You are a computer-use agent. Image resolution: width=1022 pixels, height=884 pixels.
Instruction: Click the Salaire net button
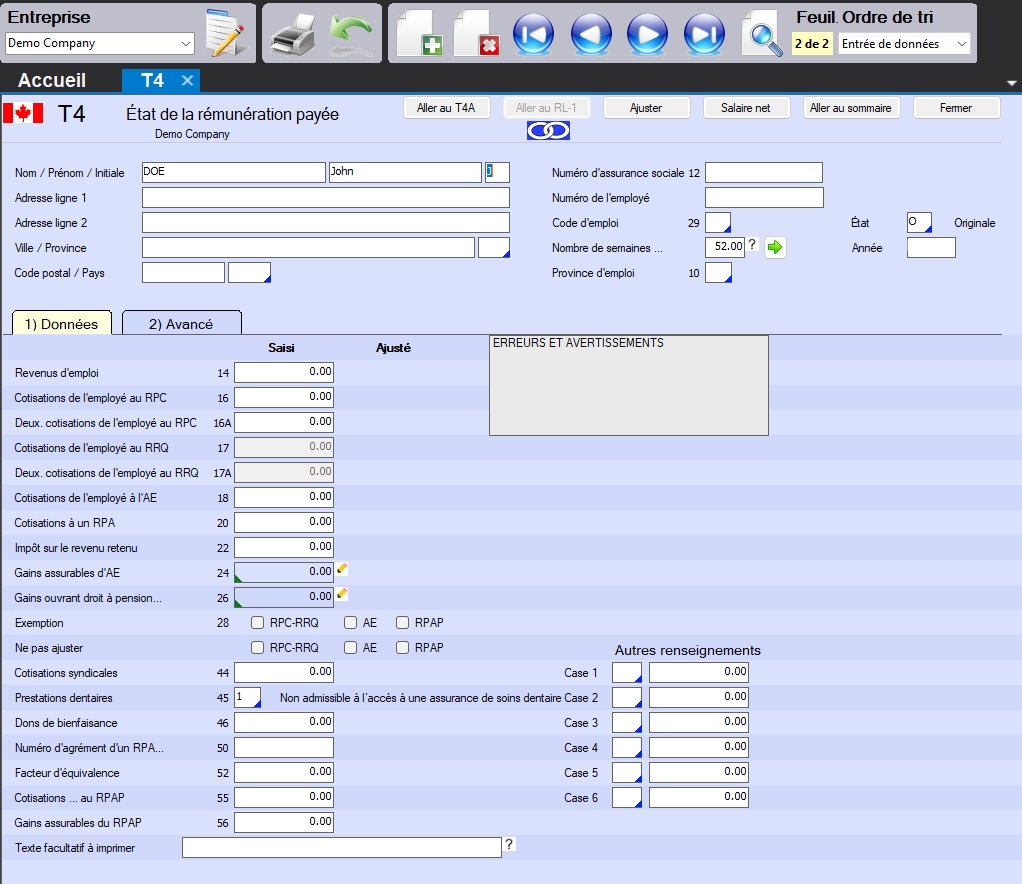pyautogui.click(x=748, y=108)
